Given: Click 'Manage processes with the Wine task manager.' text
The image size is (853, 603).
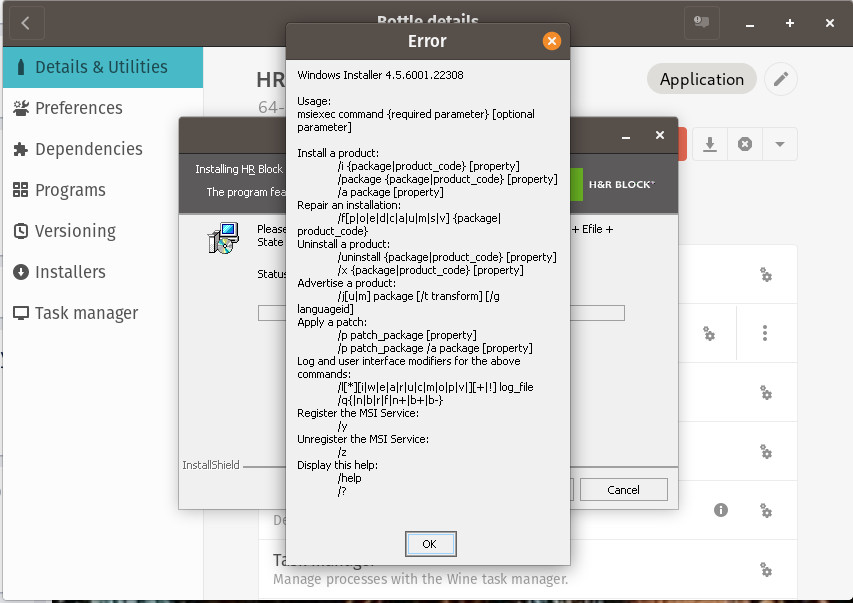Looking at the screenshot, I should click(421, 579).
